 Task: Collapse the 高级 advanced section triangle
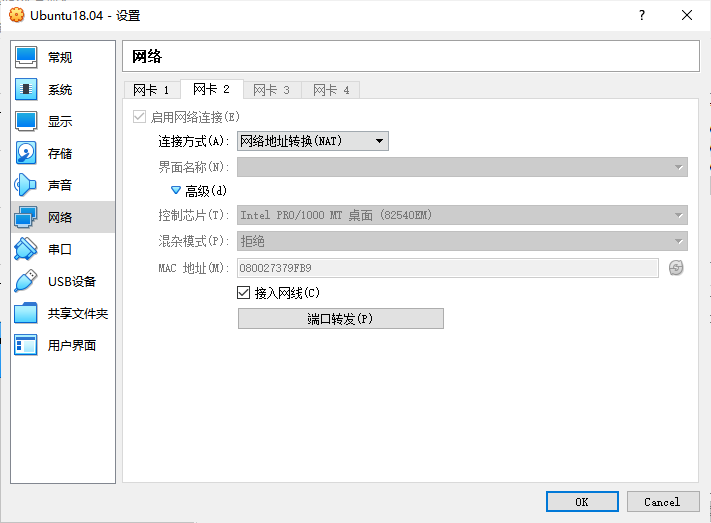[x=176, y=190]
